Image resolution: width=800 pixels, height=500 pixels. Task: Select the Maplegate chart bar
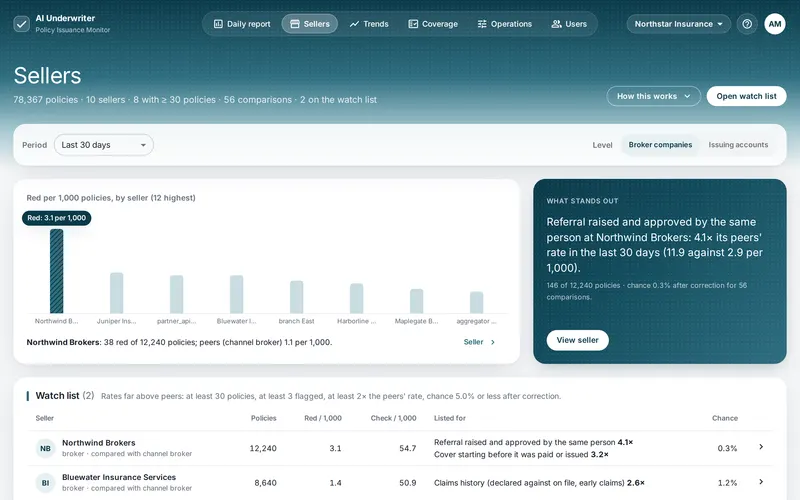[416, 301]
